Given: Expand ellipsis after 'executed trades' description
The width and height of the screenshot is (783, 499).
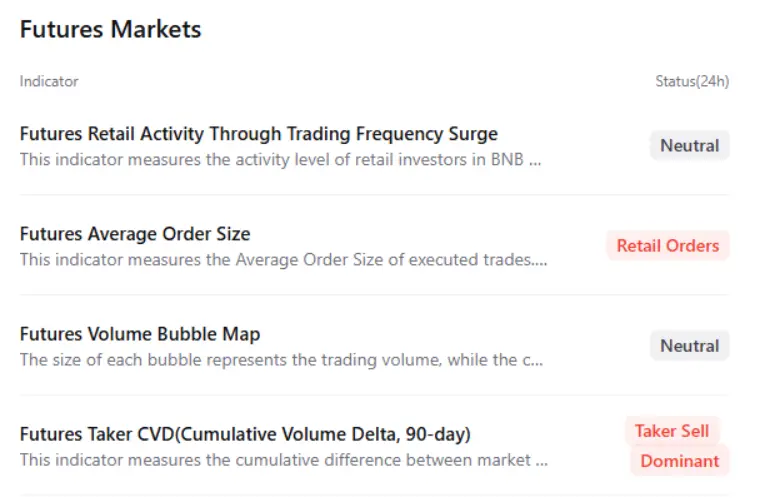Looking at the screenshot, I should 541,261.
